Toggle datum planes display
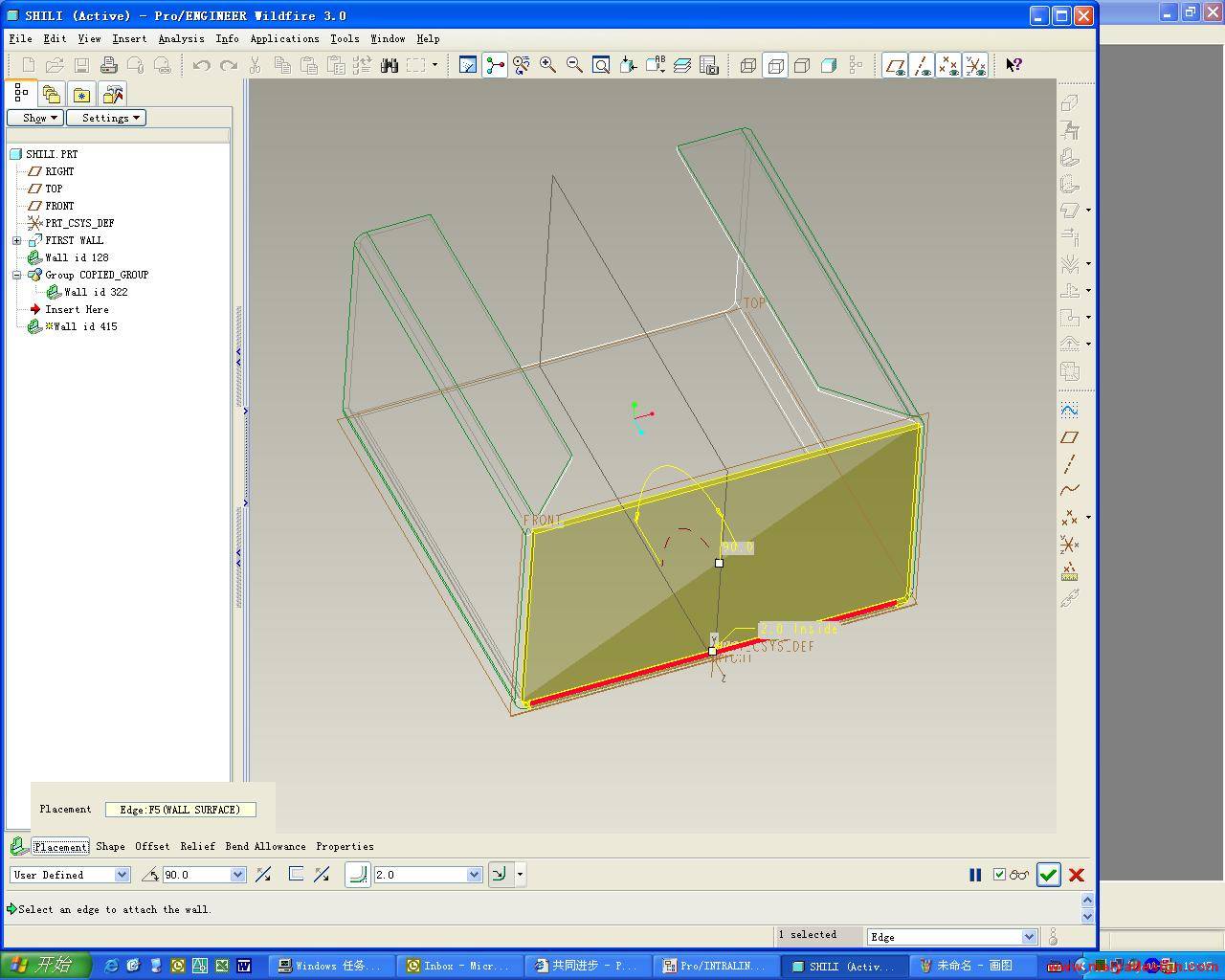 click(x=895, y=65)
